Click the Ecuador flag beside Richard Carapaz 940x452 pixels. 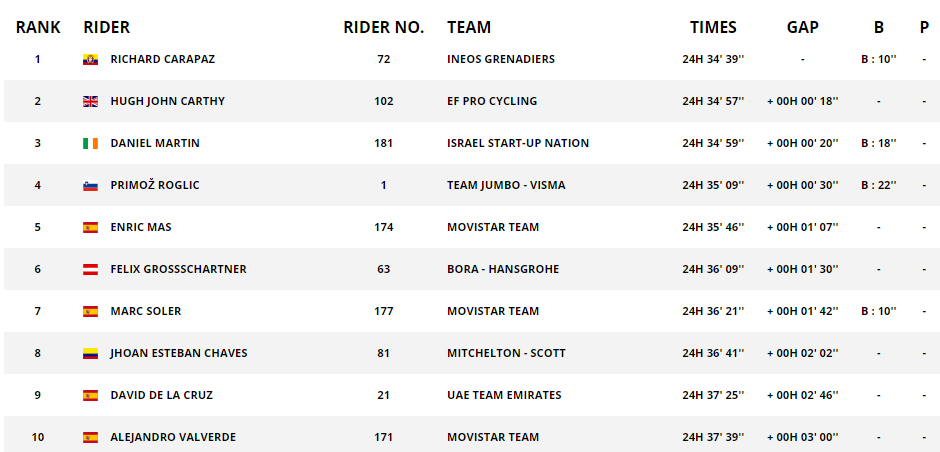[90, 59]
